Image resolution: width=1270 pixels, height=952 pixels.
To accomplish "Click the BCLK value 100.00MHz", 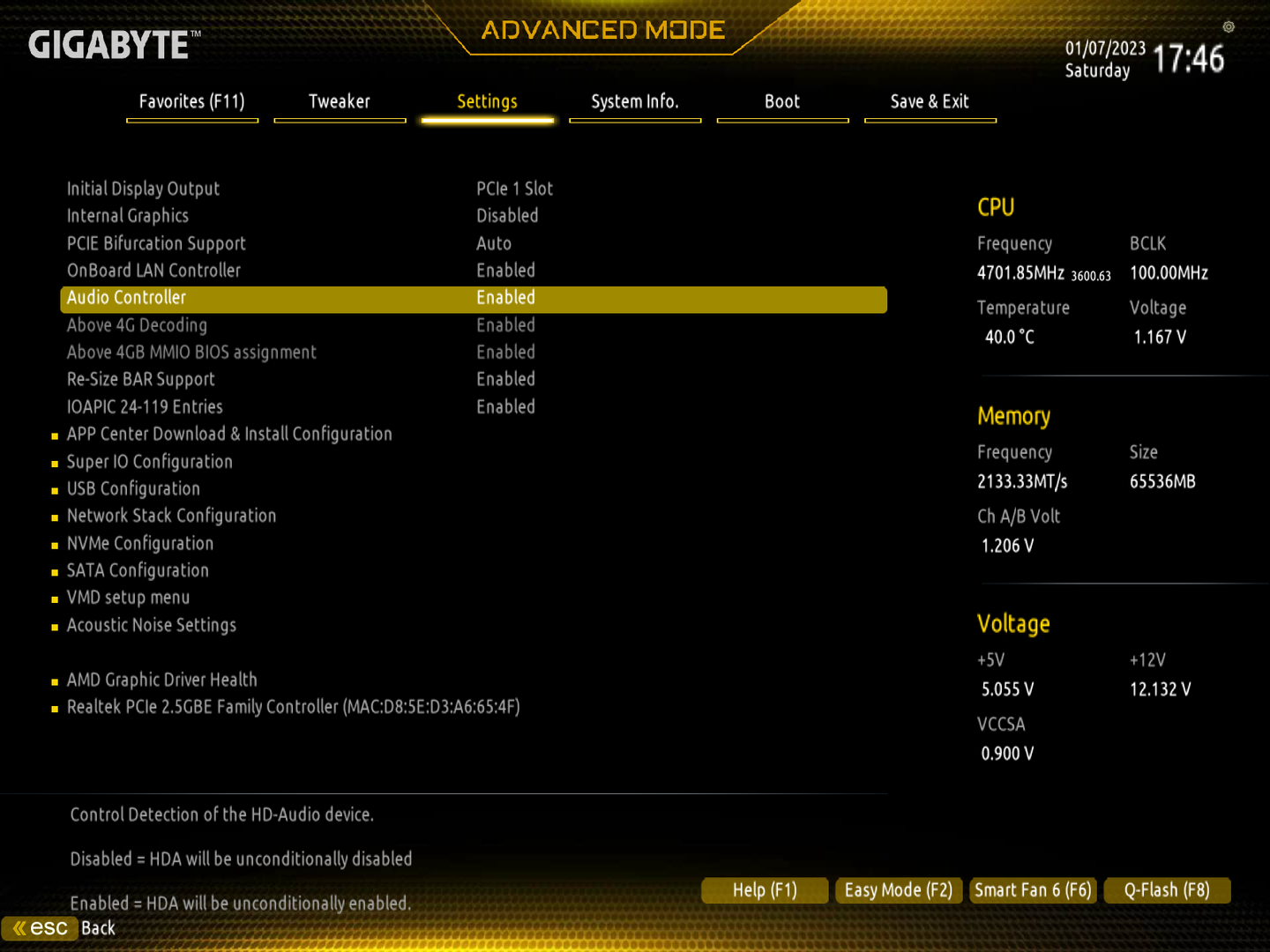I will [1169, 273].
